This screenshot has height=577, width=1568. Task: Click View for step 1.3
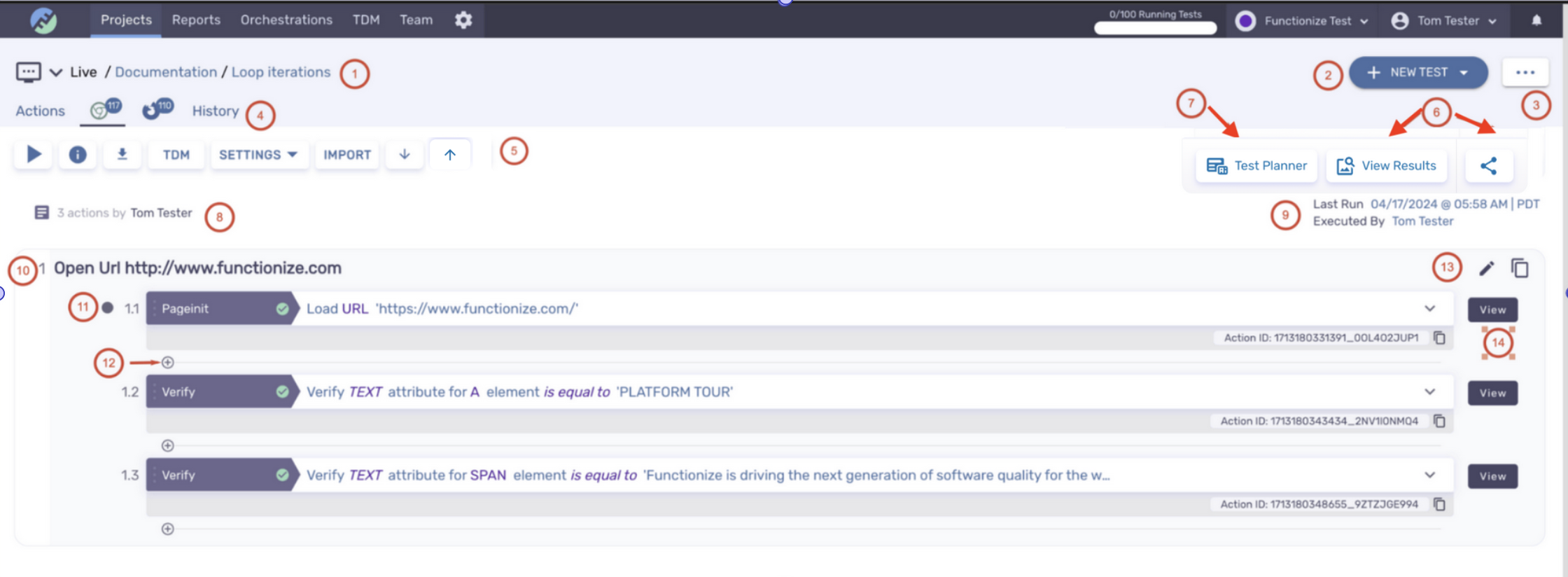(1492, 476)
